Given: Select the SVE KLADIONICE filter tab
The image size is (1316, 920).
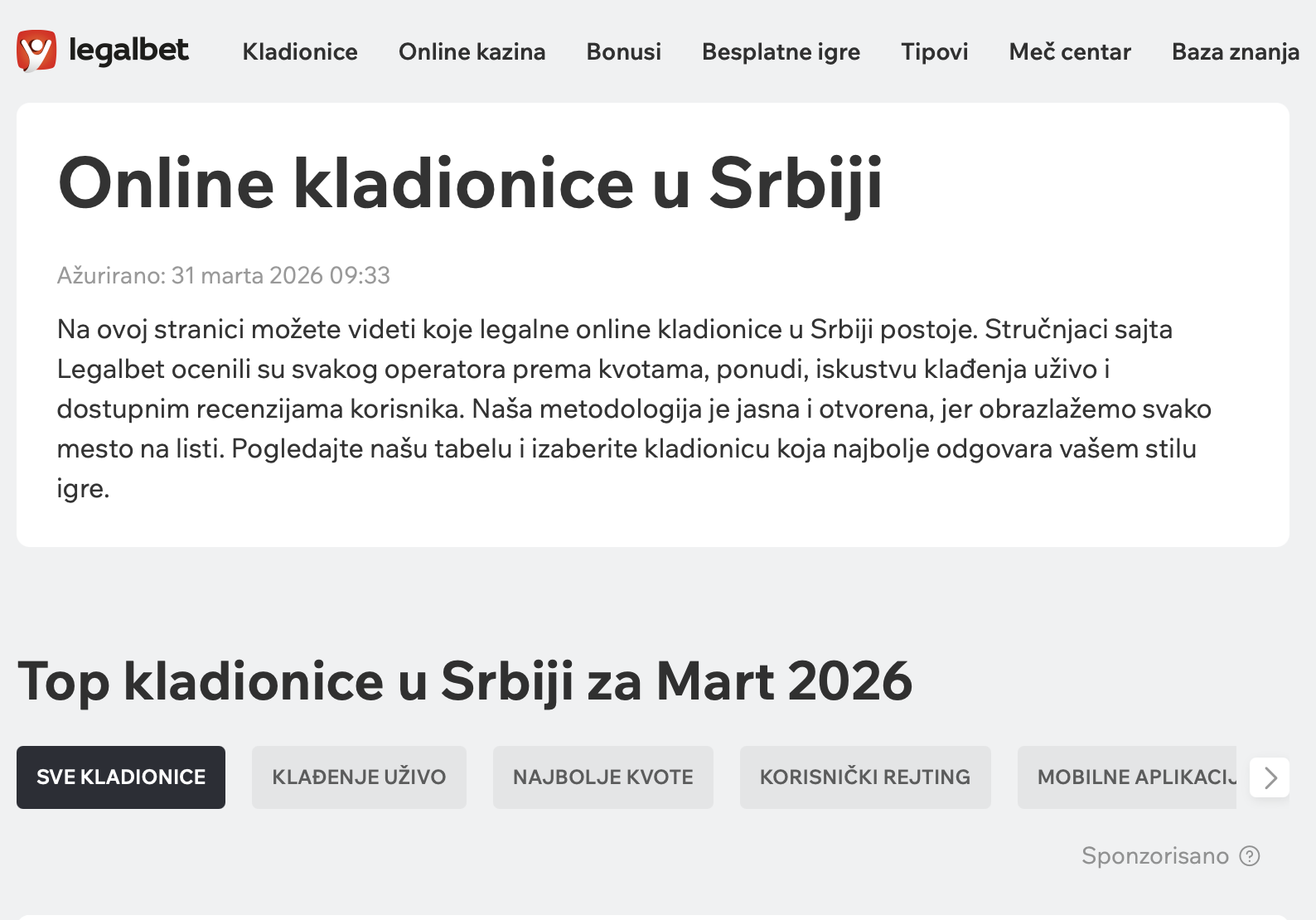Looking at the screenshot, I should click(x=121, y=777).
